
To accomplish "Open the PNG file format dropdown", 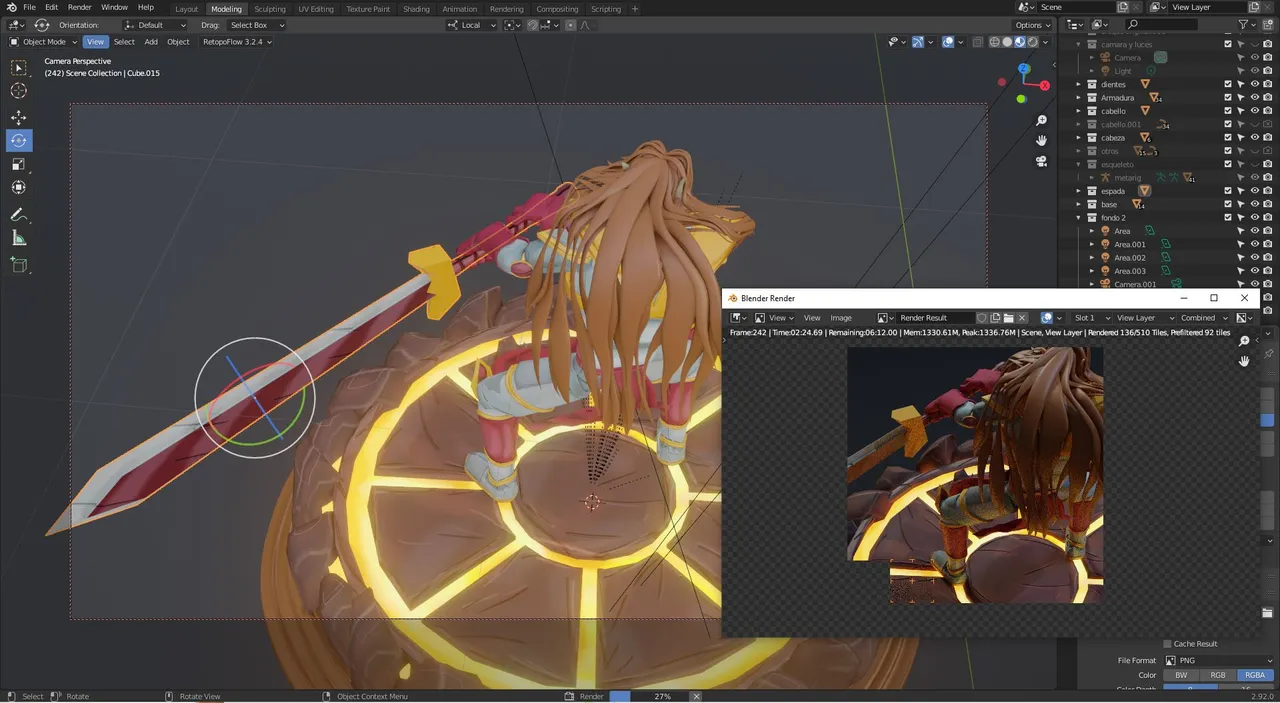I will (1218, 661).
